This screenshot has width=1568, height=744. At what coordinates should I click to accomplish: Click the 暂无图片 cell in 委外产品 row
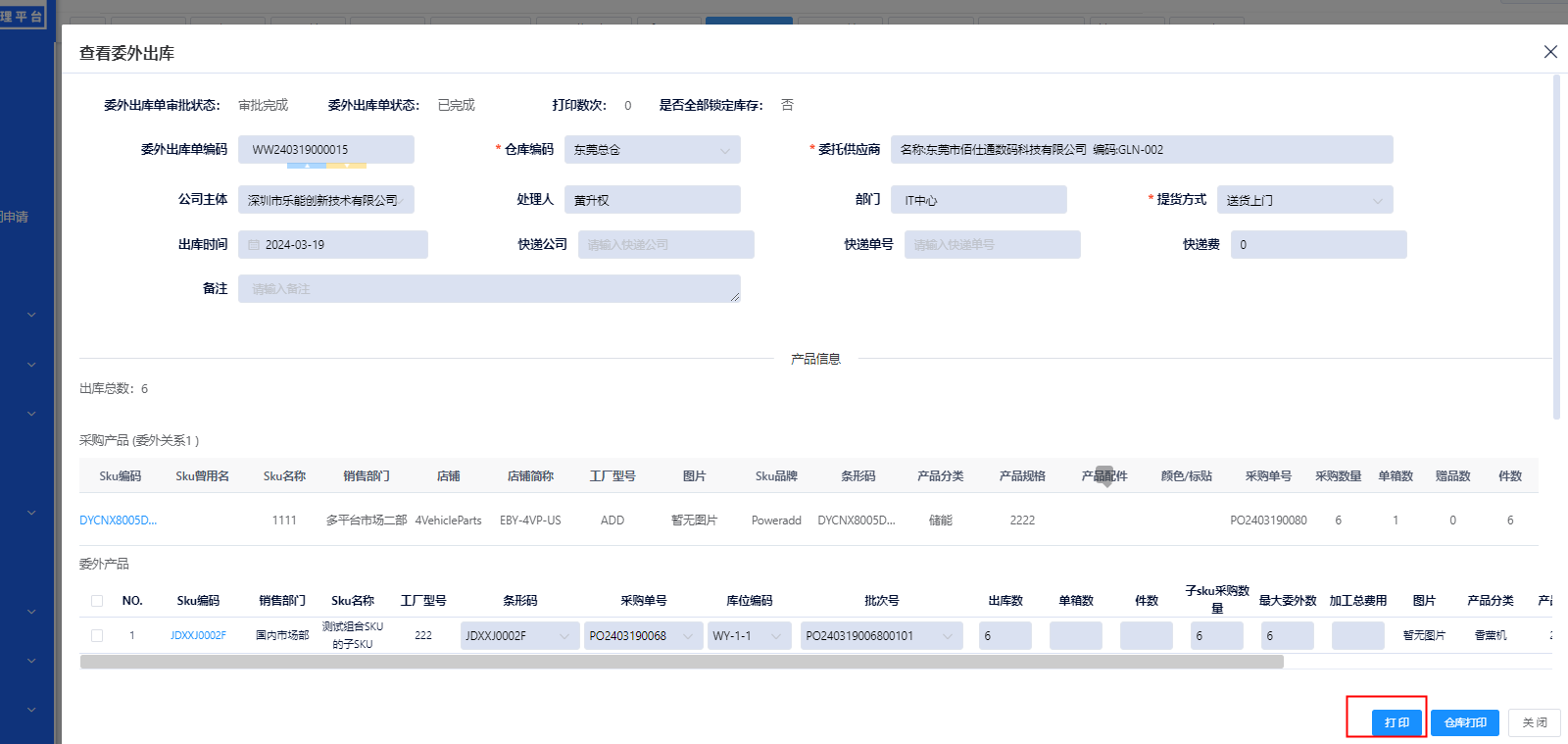[1424, 636]
